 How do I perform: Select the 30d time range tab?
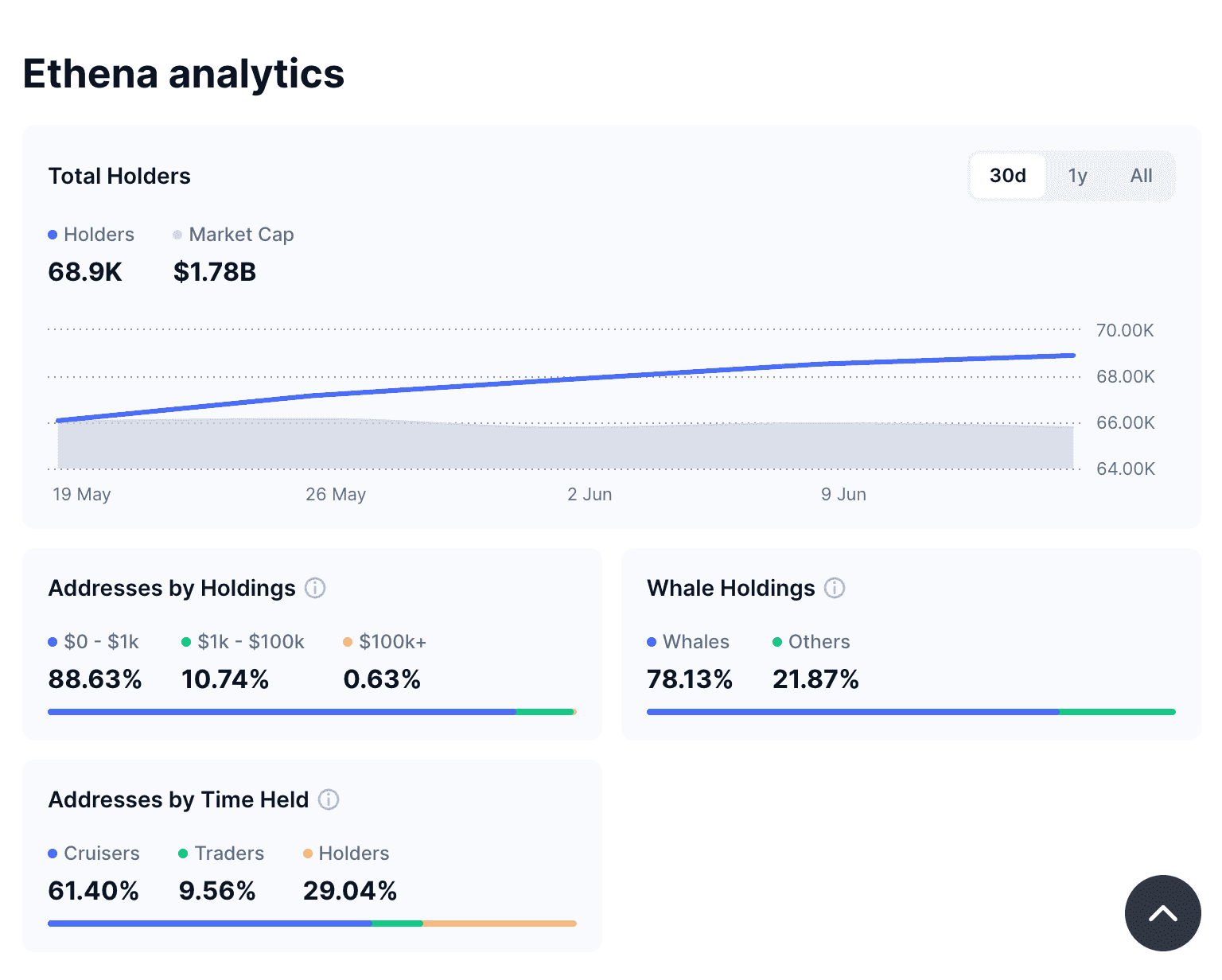(1008, 176)
